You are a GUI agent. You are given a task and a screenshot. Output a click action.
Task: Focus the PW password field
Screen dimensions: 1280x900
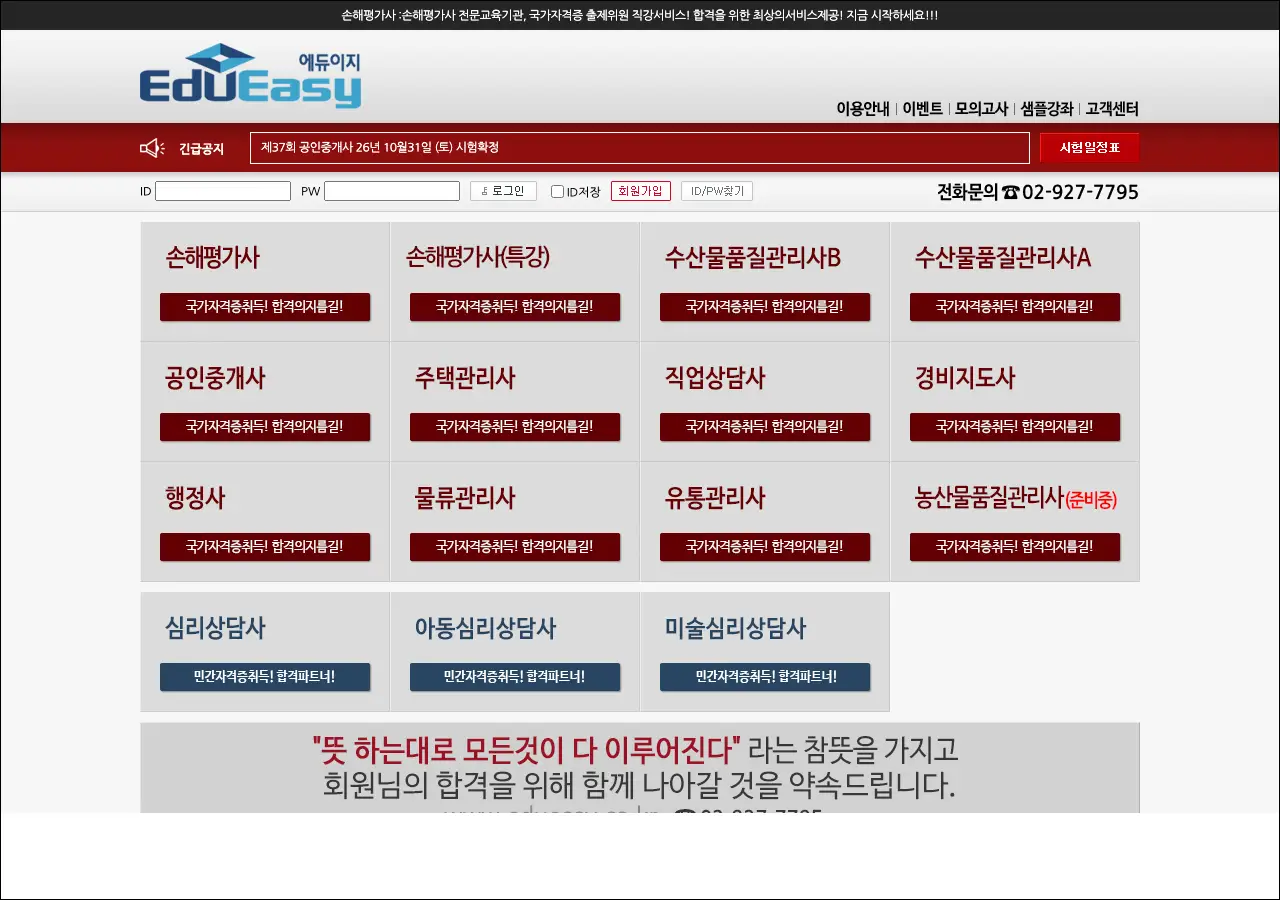point(392,191)
